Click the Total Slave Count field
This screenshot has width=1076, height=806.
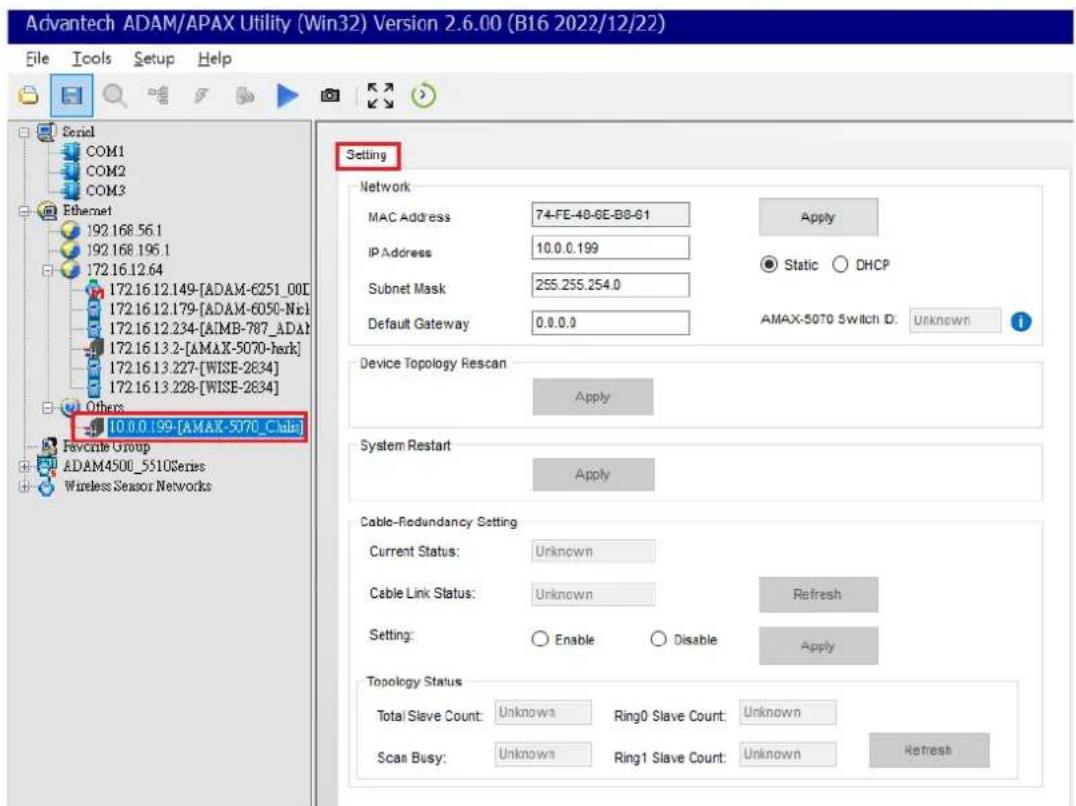point(543,713)
